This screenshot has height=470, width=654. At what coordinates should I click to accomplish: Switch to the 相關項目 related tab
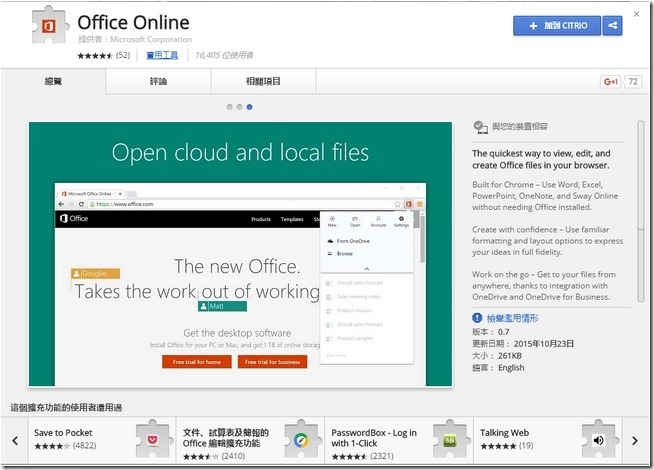264,81
